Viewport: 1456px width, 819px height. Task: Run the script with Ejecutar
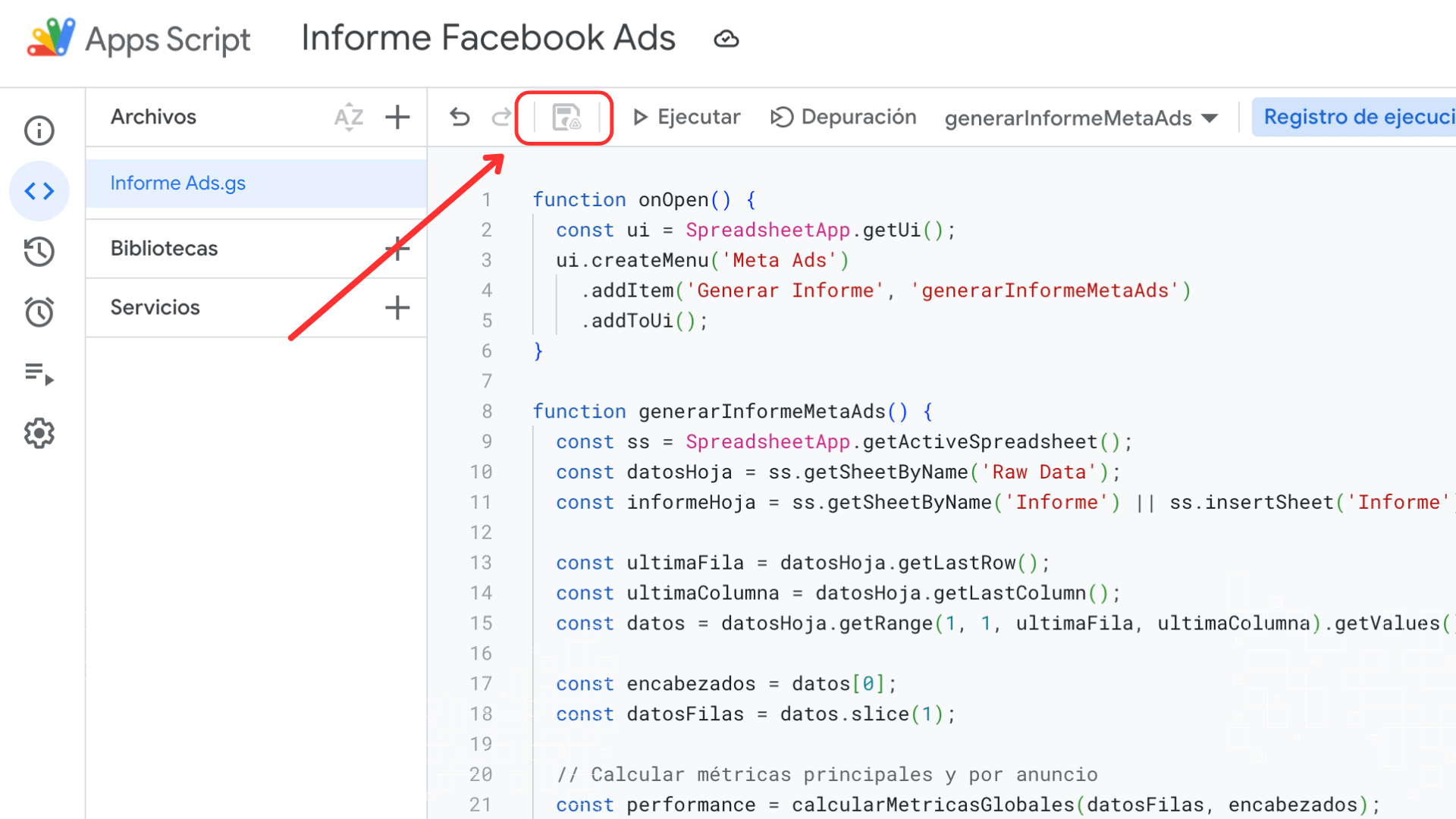(x=686, y=117)
